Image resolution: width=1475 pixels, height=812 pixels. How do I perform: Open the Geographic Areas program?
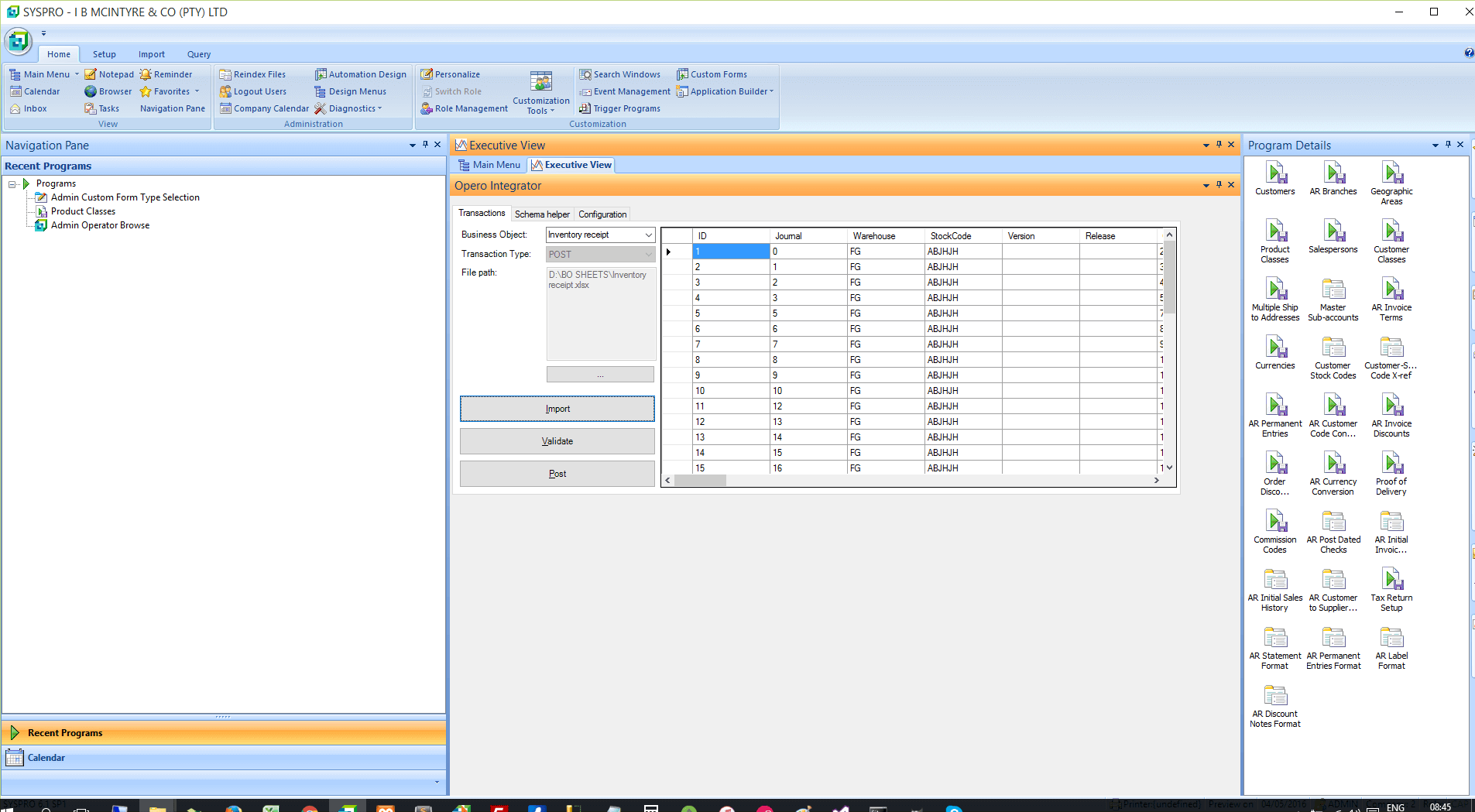pos(1391,183)
